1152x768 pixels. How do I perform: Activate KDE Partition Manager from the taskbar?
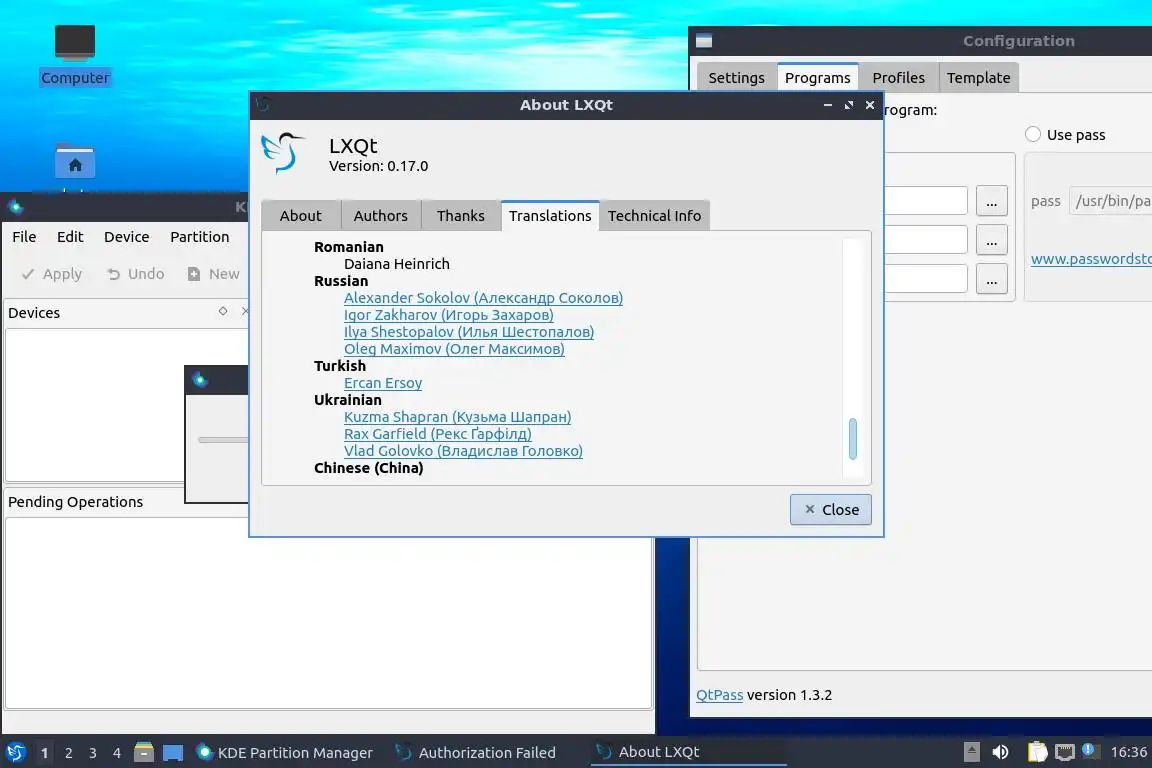point(286,753)
